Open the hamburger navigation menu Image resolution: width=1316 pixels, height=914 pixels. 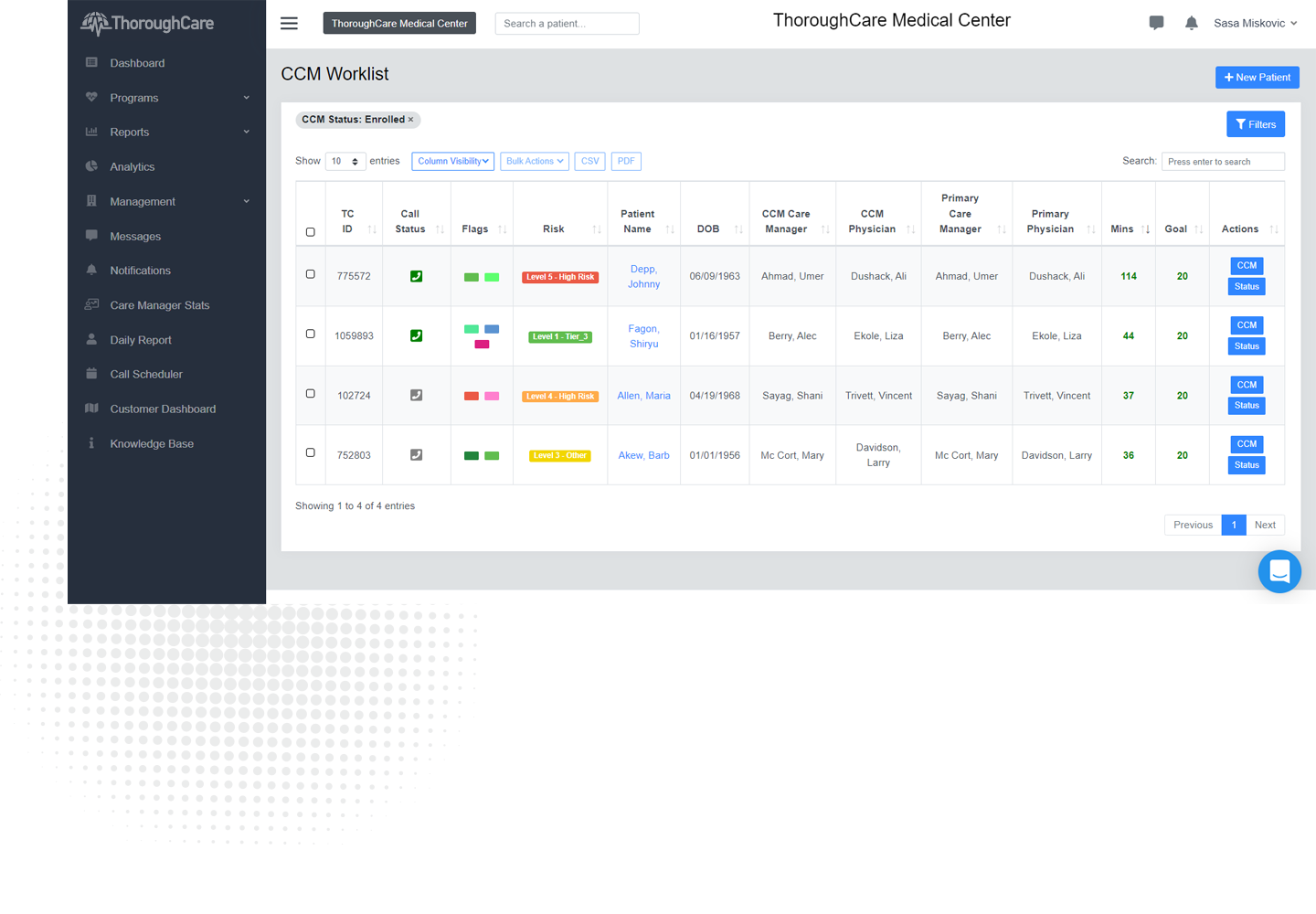click(x=289, y=23)
